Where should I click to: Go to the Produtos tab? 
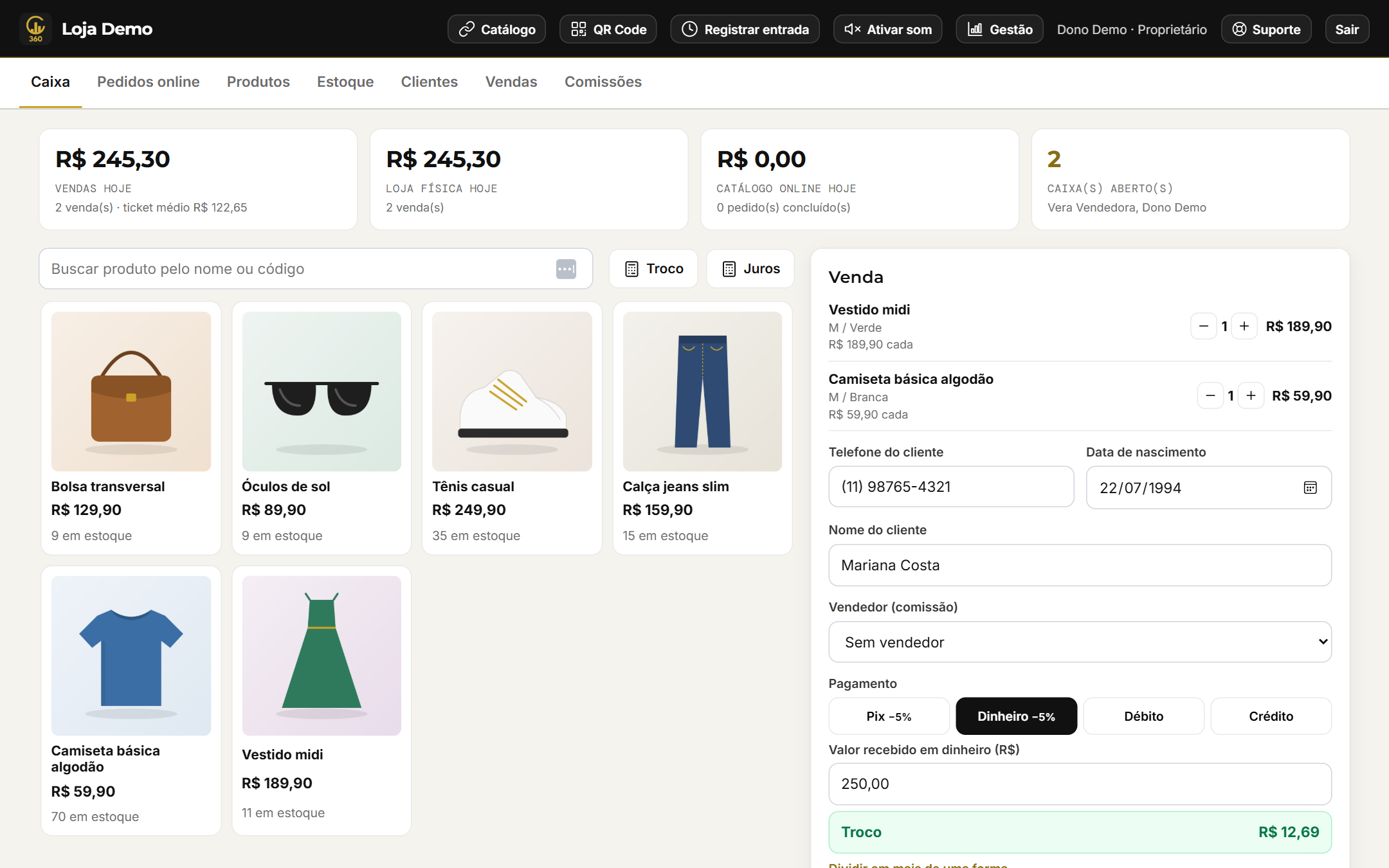click(x=258, y=82)
